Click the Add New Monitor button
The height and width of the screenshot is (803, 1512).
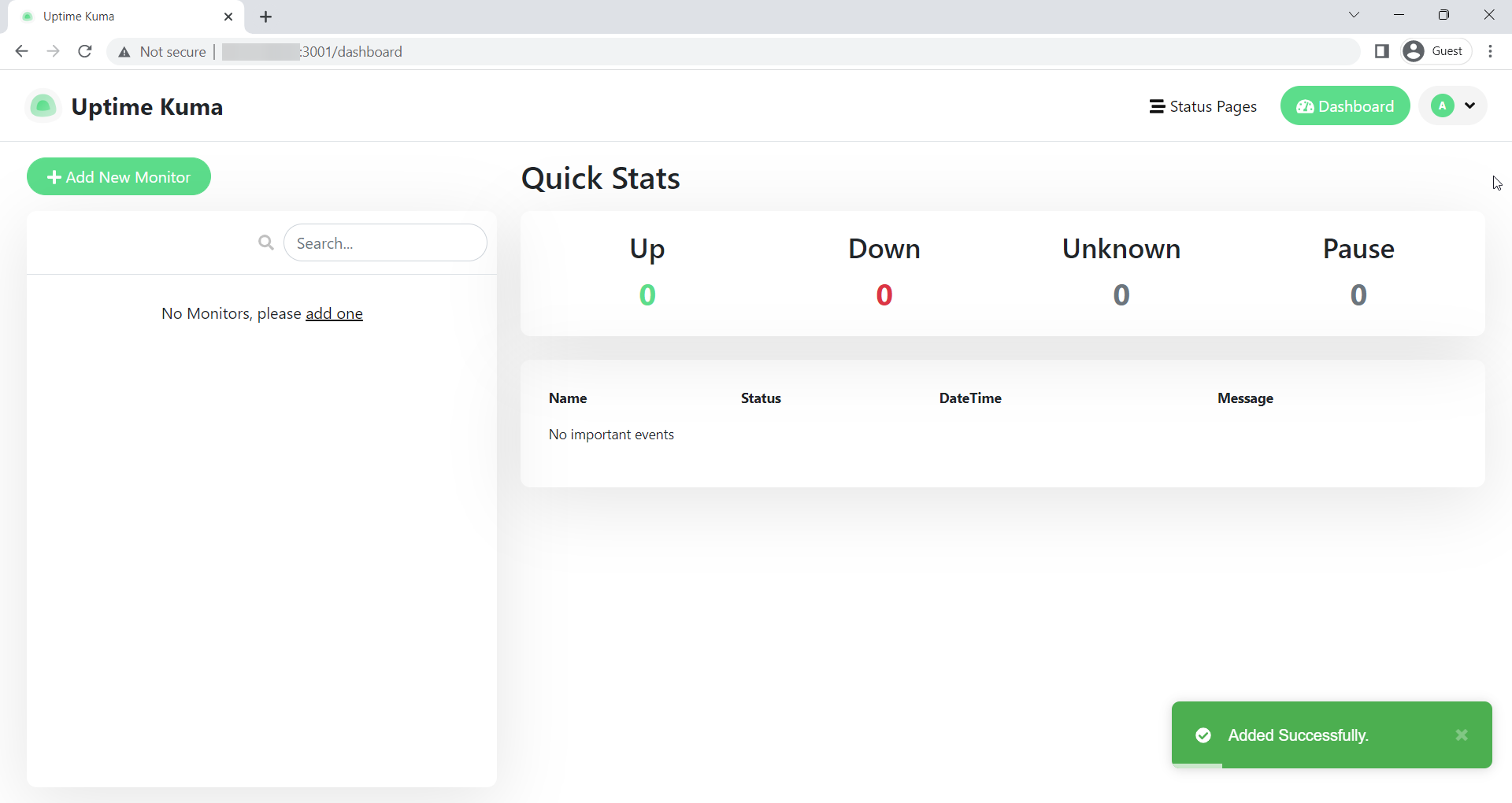click(x=119, y=177)
